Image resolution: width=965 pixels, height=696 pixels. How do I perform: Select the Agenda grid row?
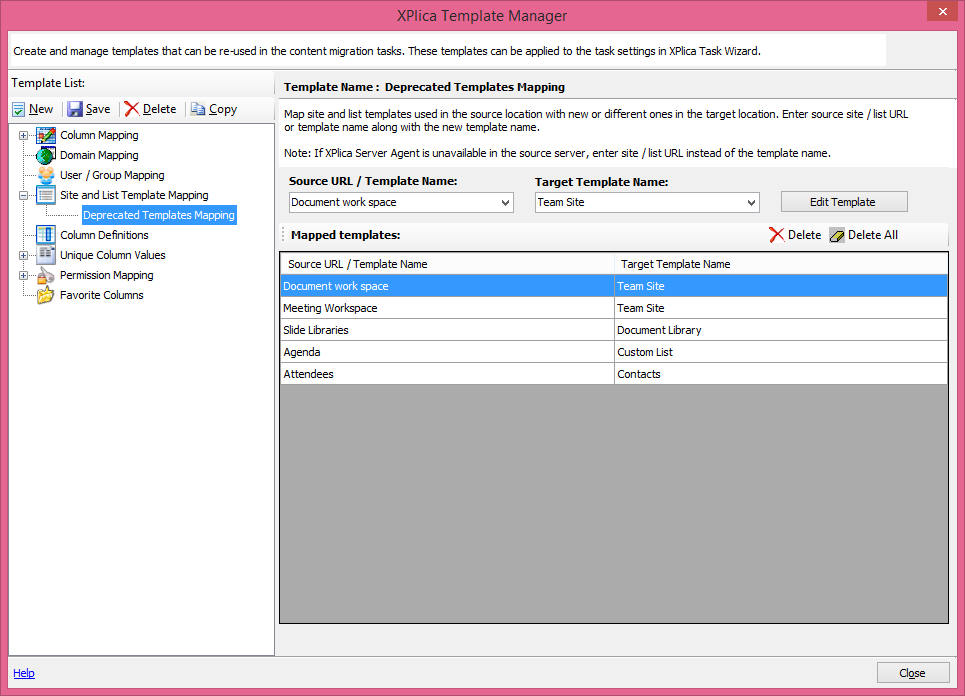pos(614,353)
